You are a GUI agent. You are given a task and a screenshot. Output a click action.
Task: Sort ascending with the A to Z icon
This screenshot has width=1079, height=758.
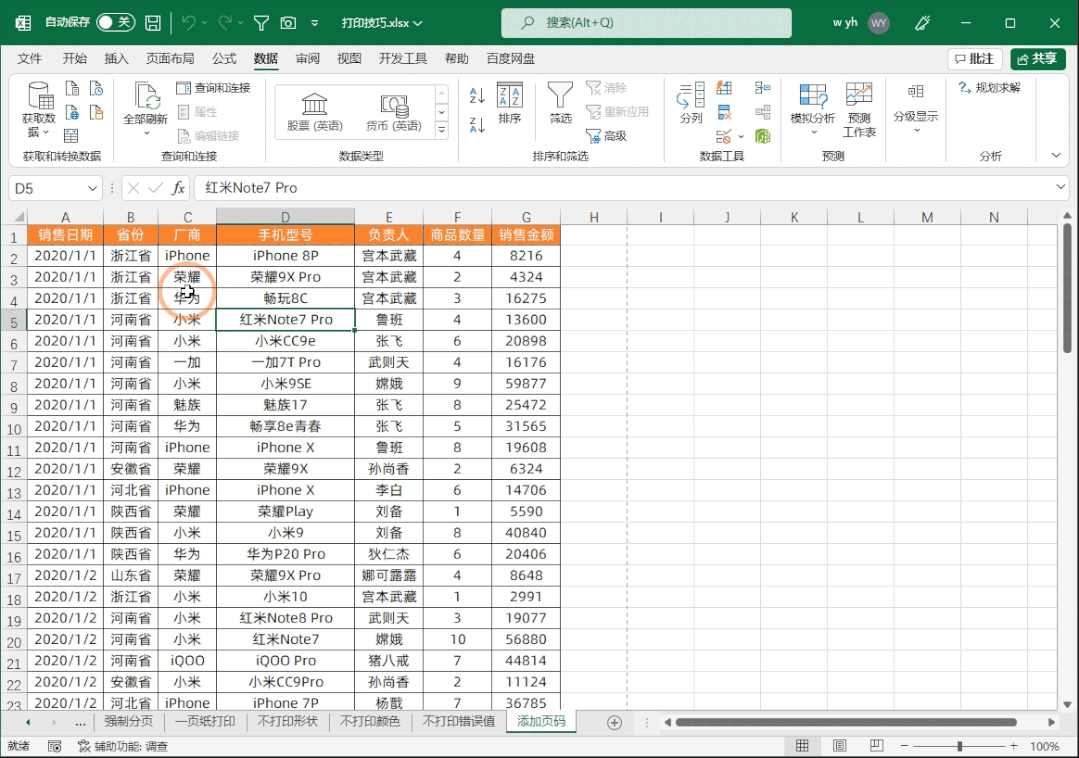click(x=477, y=95)
